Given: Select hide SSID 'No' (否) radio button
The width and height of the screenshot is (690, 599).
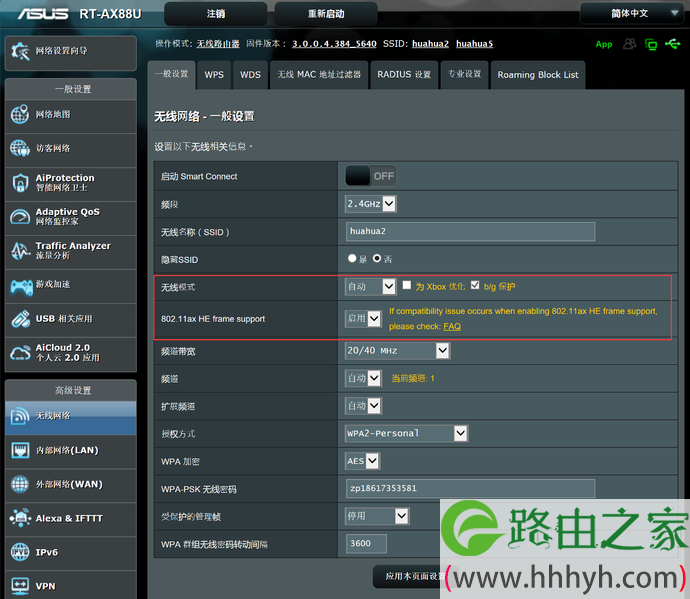Looking at the screenshot, I should pos(377,258).
